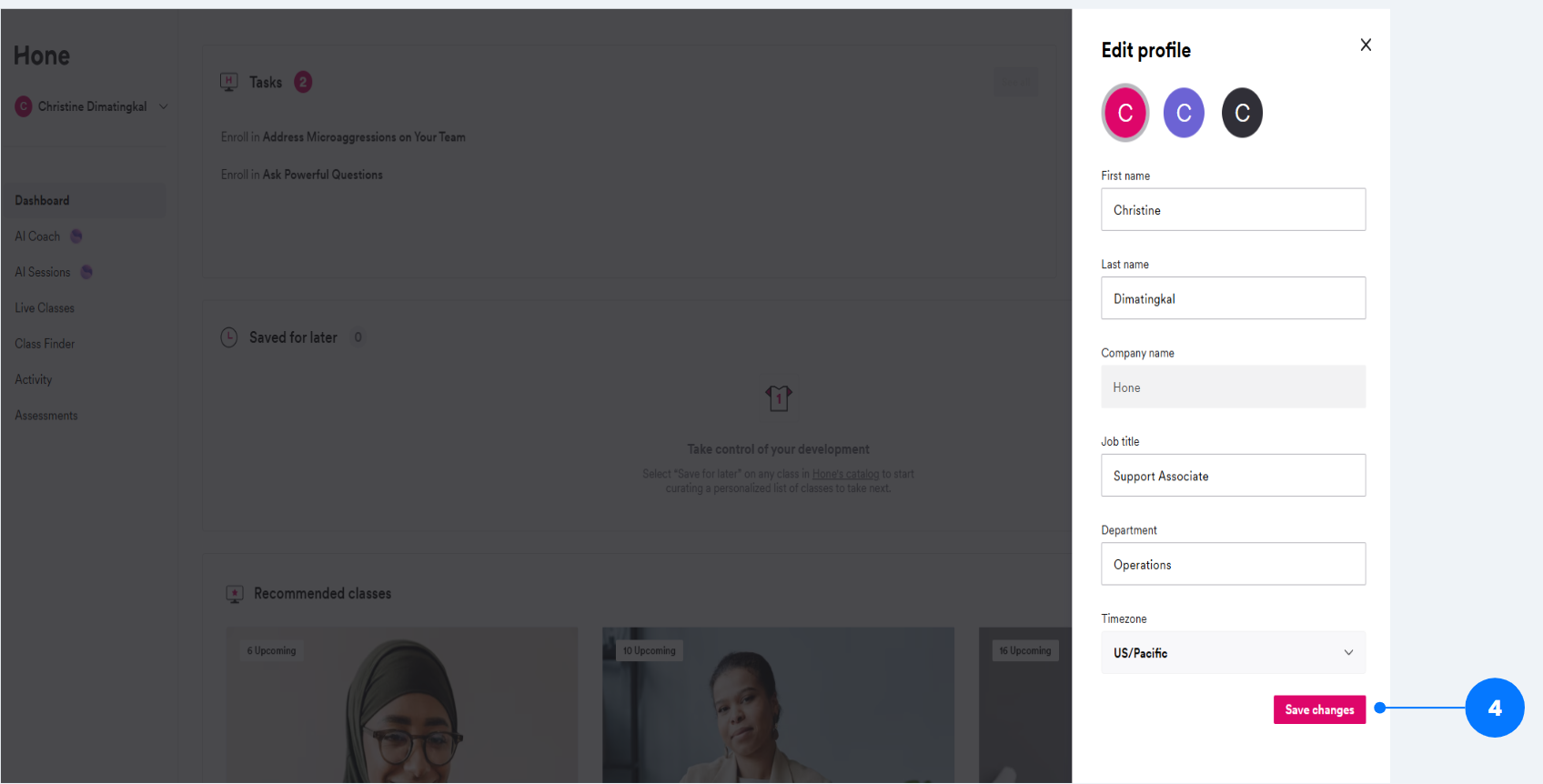
Task: Pick the dark C avatar
Action: pyautogui.click(x=1242, y=113)
